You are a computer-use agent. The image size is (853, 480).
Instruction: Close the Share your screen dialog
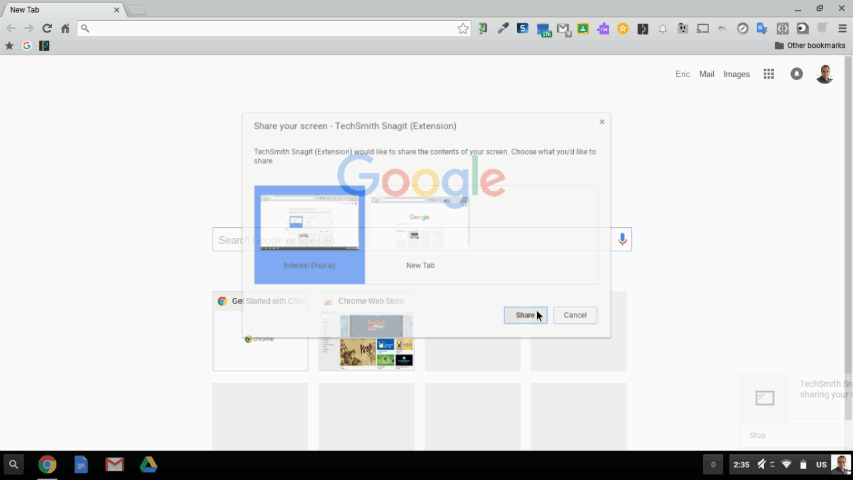[x=602, y=122]
